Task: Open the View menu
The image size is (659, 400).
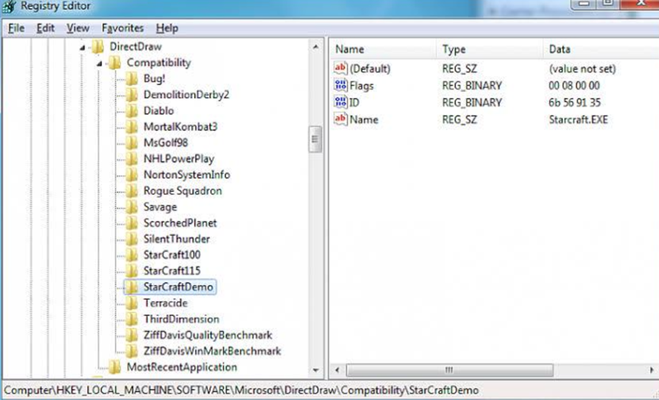Action: point(78,28)
